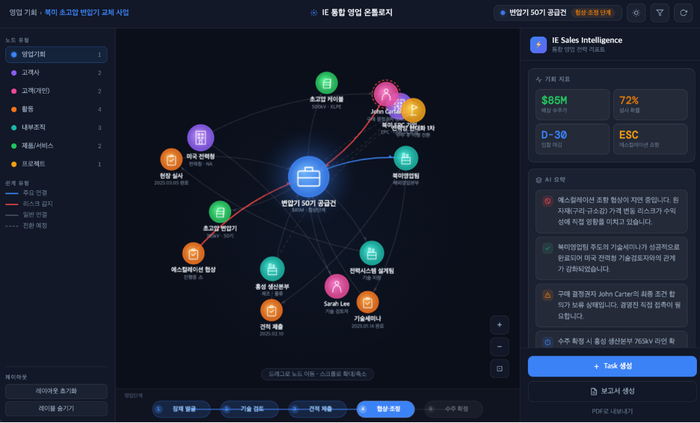This screenshot has height=423, width=700.
Task: Fit graph to screen icon
Action: point(500,368)
